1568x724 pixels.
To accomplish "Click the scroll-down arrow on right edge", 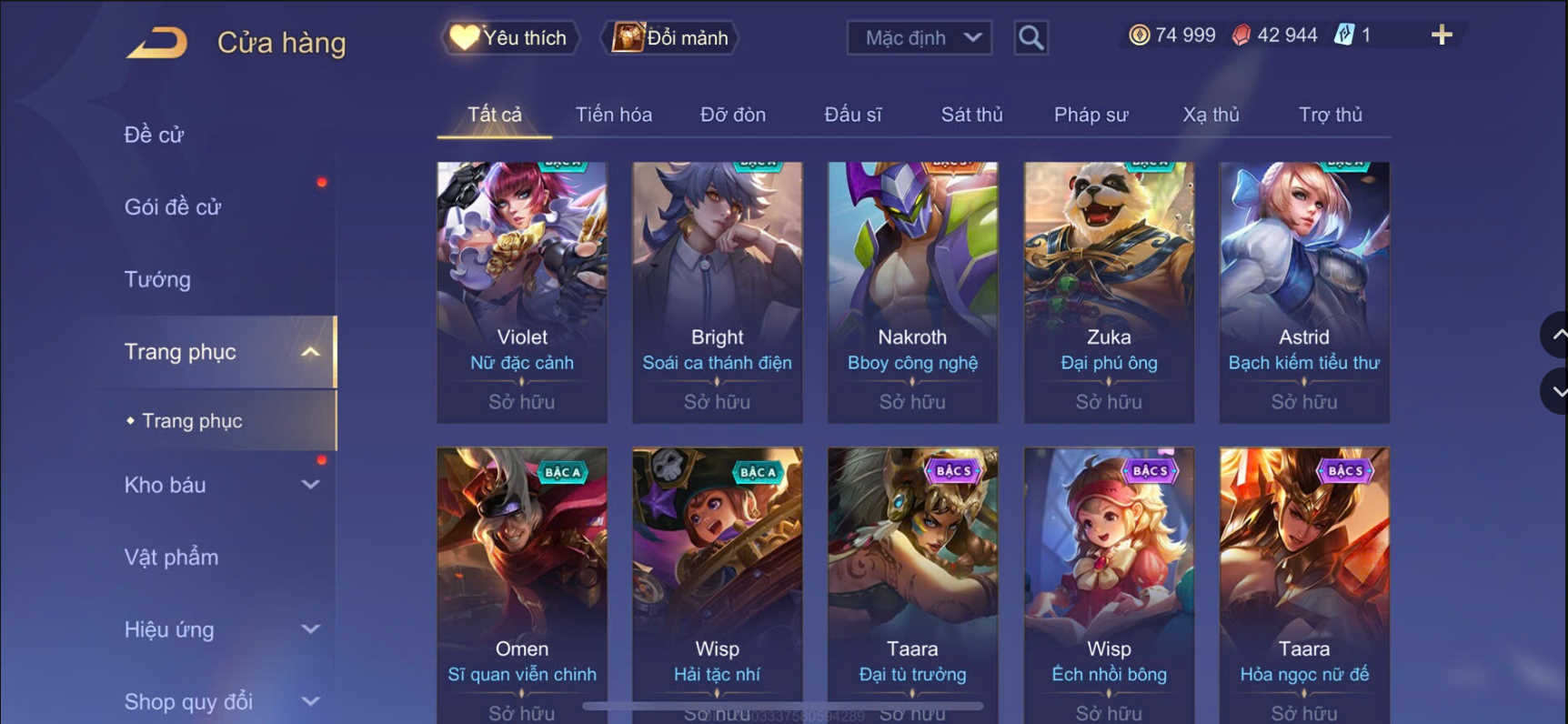I will click(1556, 391).
